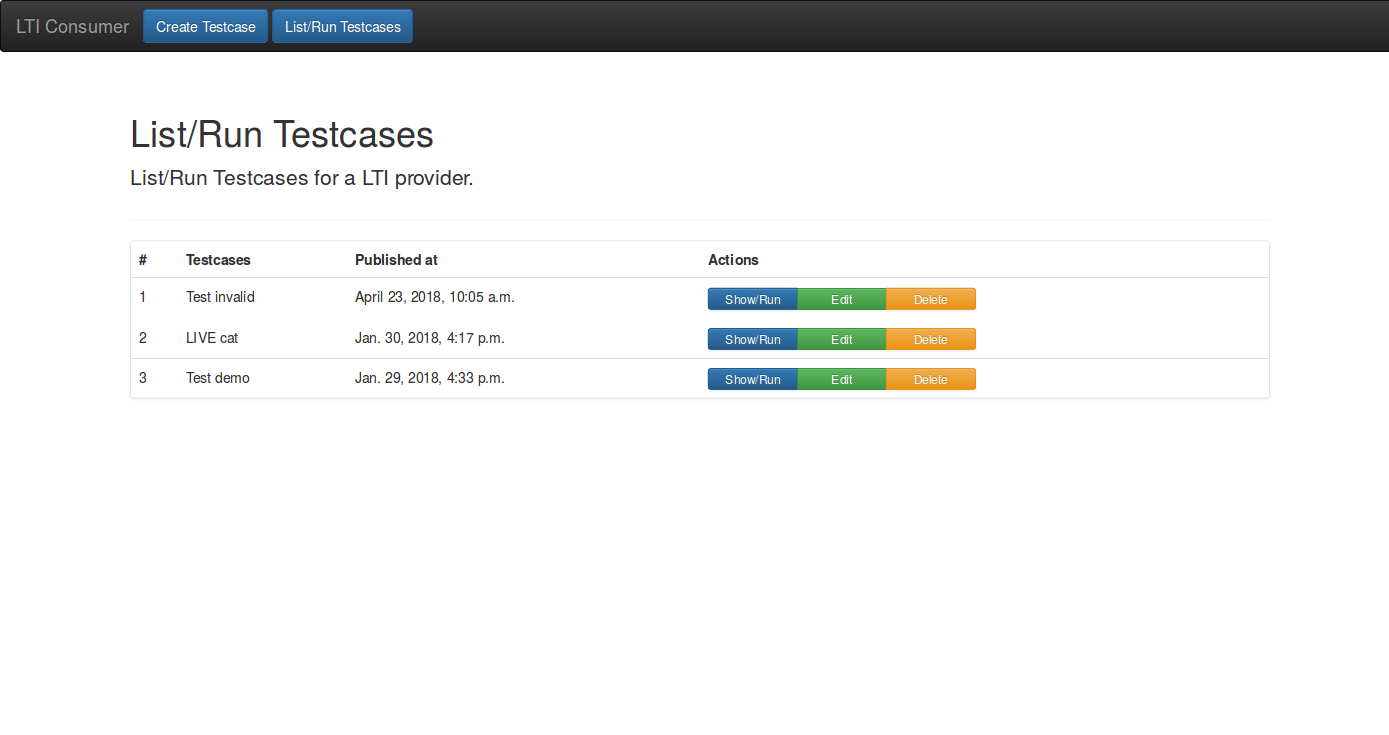Click the date Jan. 29, 2018, 4:33 p.m.
1389x735 pixels.
tap(430, 378)
